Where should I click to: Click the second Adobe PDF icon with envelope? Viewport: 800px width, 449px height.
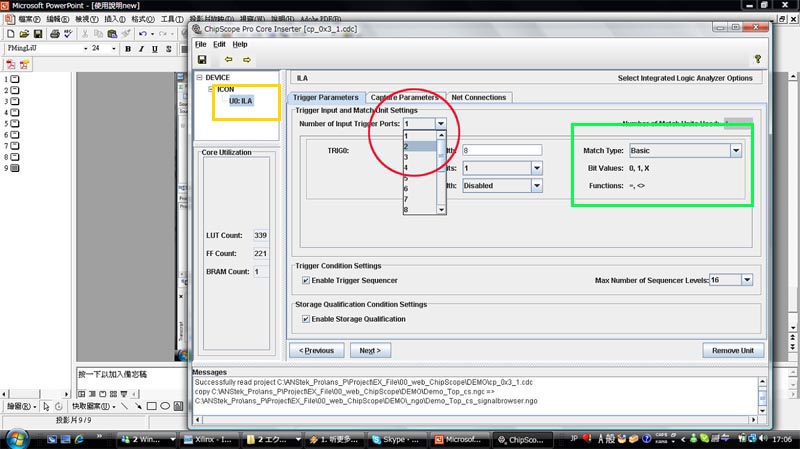pyautogui.click(x=24, y=64)
